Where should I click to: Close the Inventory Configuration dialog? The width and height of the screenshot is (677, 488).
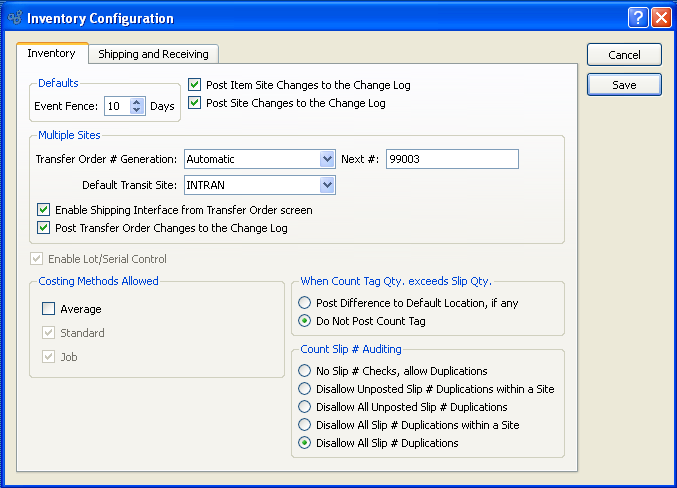(x=661, y=18)
